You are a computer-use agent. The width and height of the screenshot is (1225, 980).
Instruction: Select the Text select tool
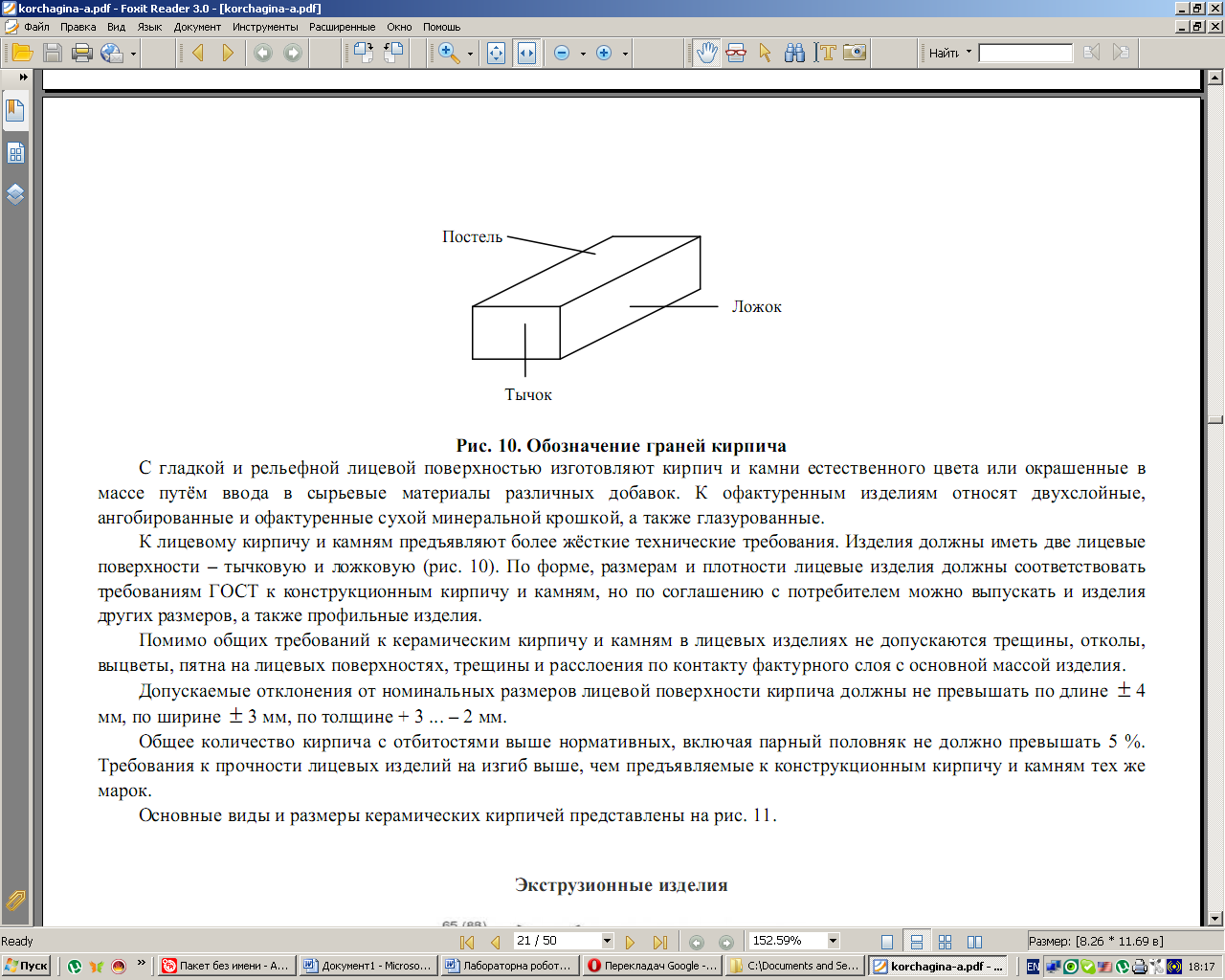pos(825,53)
